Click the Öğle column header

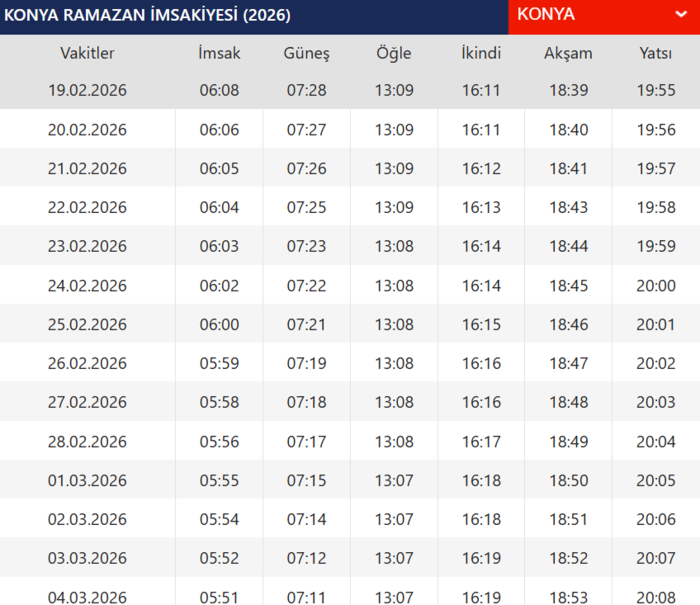coord(394,53)
